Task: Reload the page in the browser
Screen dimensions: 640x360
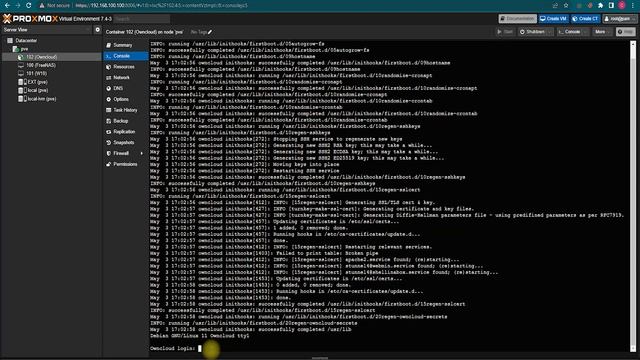Action: (x=29, y=5)
